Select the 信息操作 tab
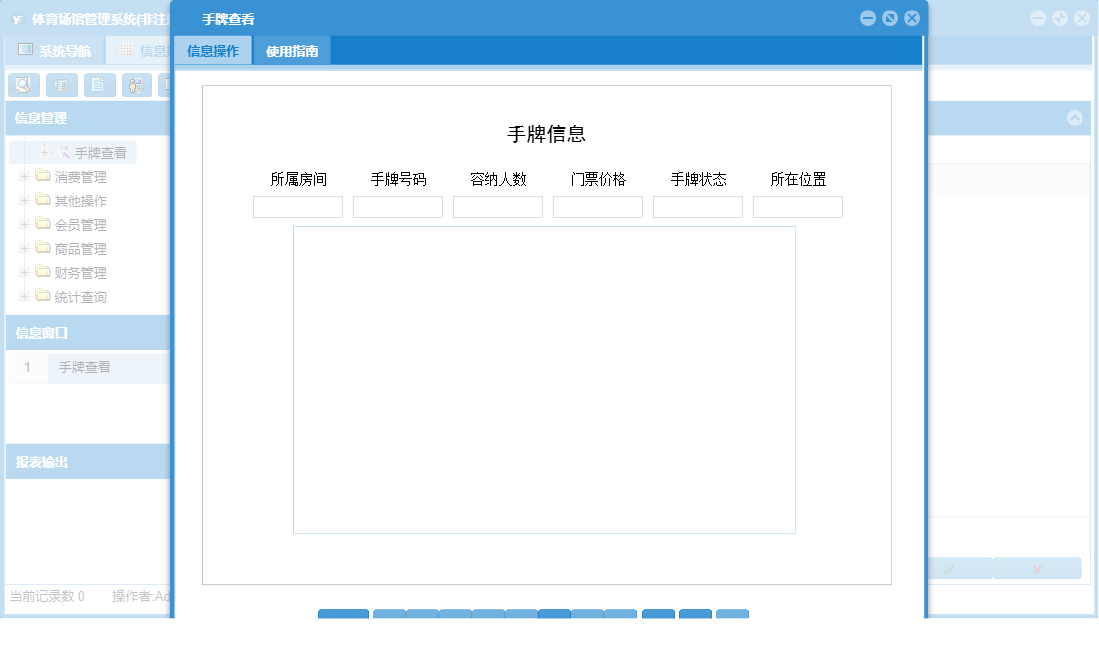 pos(212,49)
